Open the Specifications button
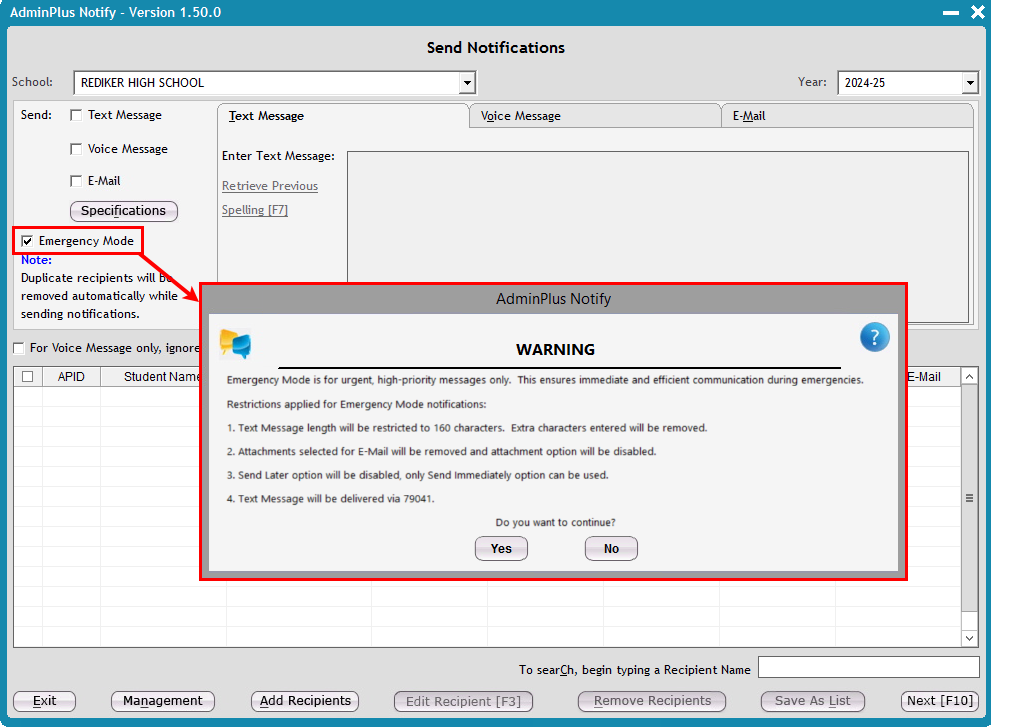The height and width of the screenshot is (727, 1018). pos(123,211)
